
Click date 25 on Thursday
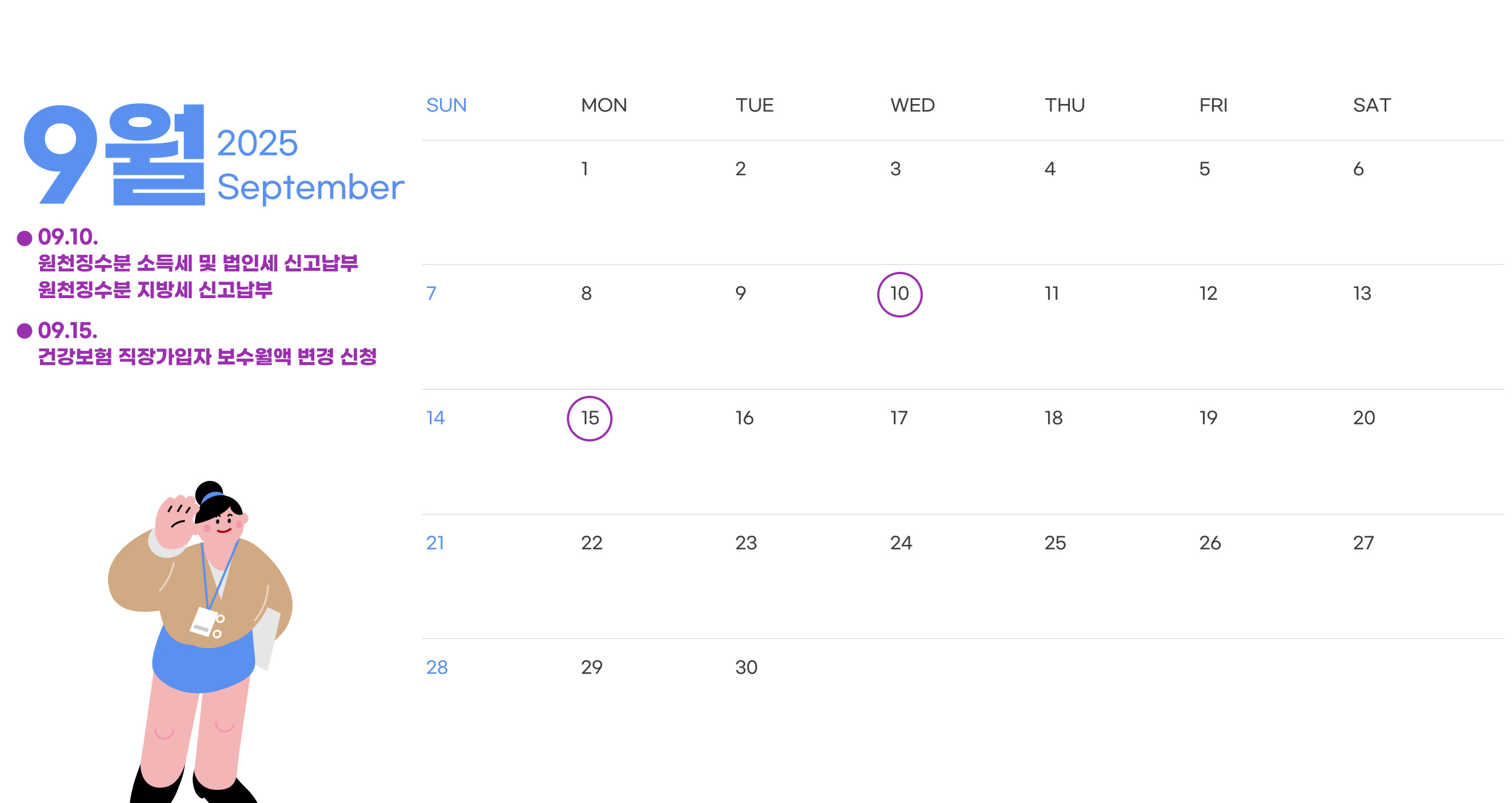(x=1055, y=543)
